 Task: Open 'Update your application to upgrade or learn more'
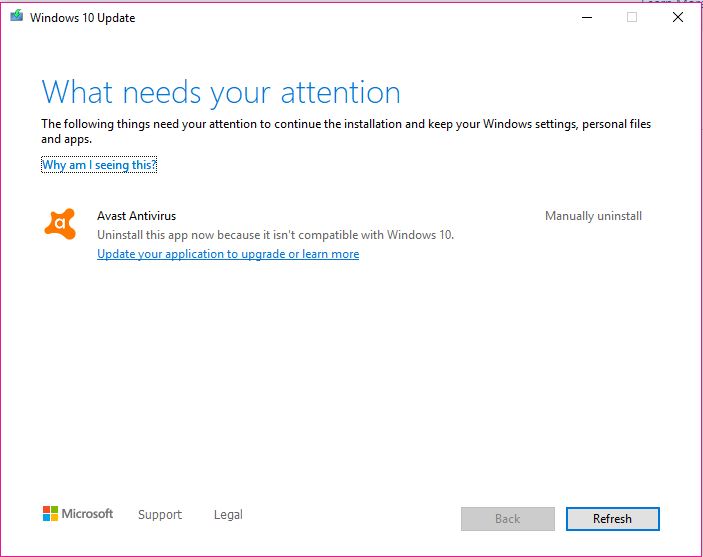tap(228, 254)
